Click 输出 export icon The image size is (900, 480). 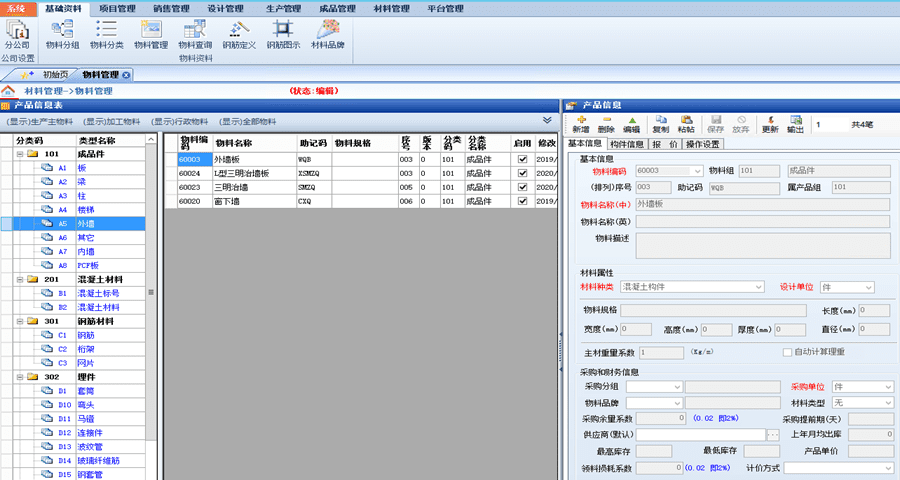click(x=795, y=123)
